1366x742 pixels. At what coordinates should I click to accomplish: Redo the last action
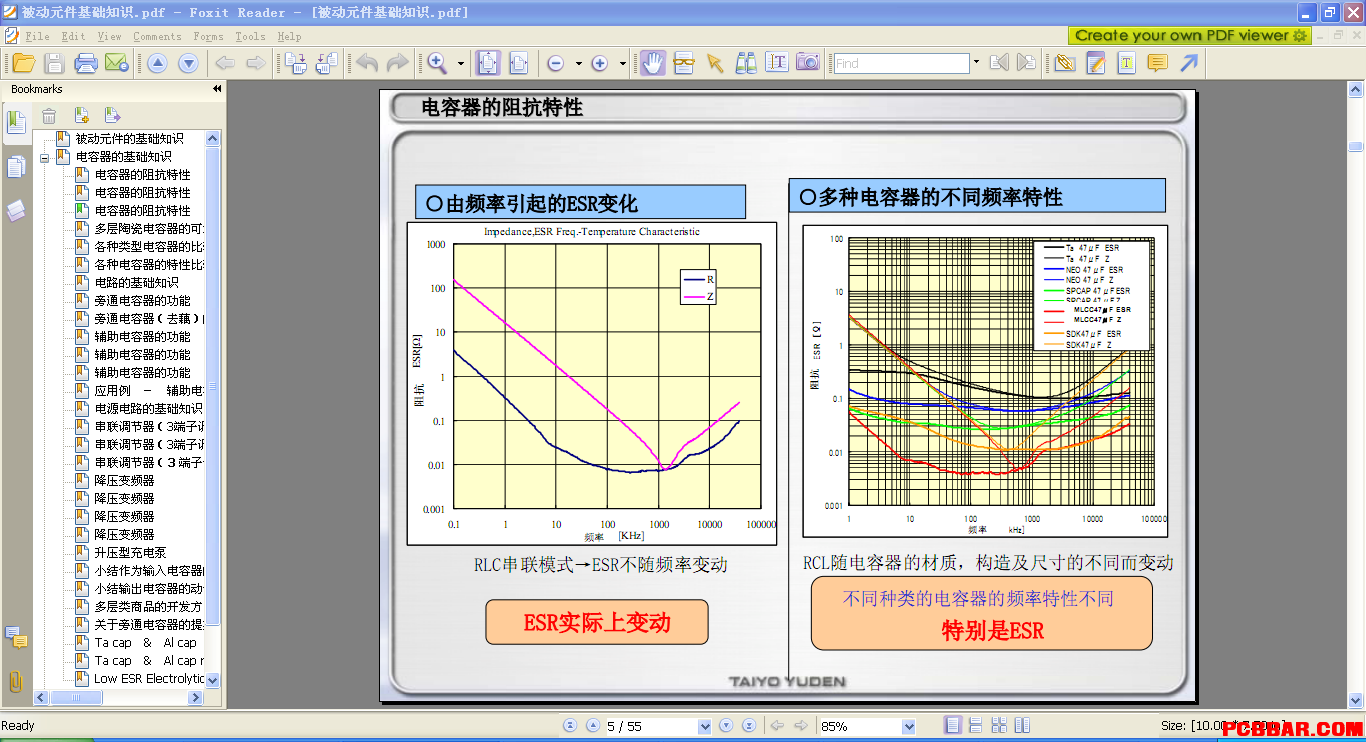tap(398, 63)
